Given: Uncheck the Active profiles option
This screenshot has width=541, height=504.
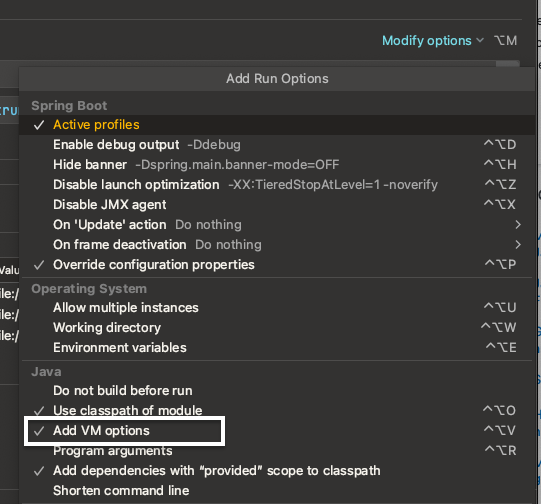Looking at the screenshot, I should [277, 125].
